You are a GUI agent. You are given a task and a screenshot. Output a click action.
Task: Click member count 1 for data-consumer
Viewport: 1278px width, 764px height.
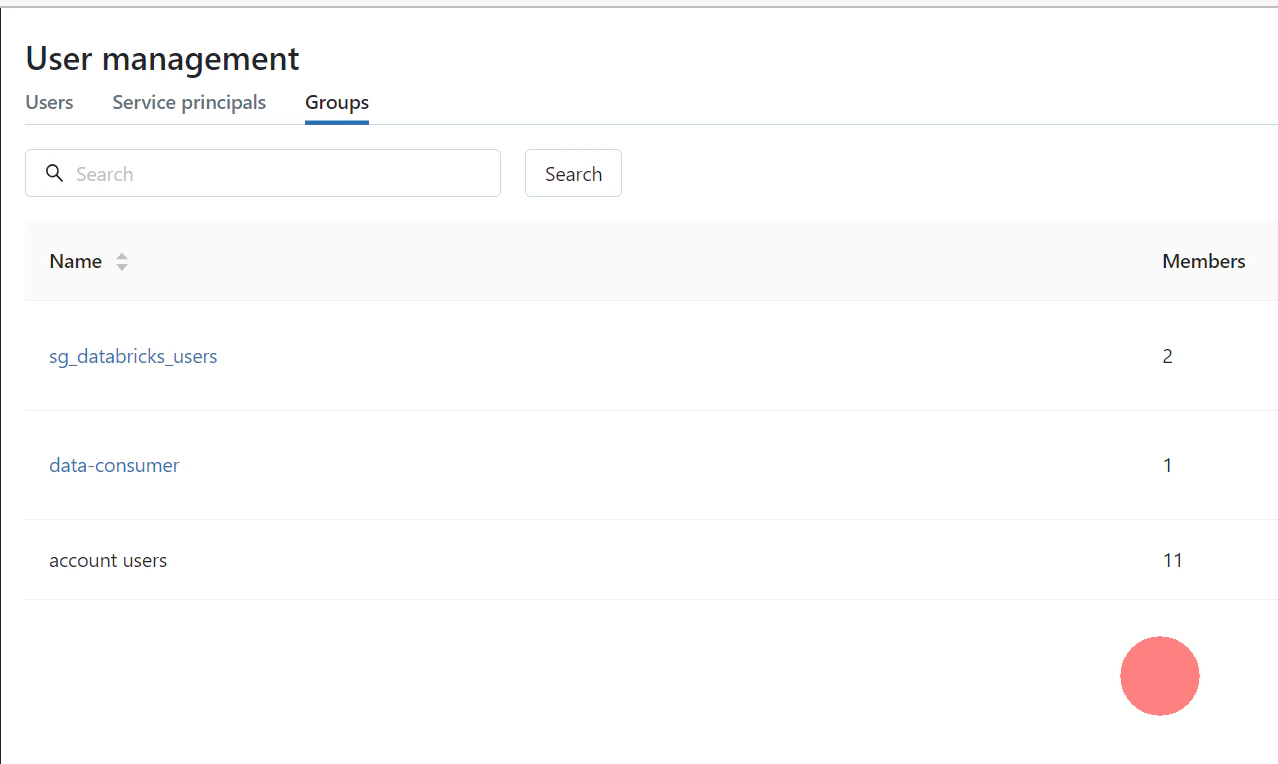point(1167,465)
